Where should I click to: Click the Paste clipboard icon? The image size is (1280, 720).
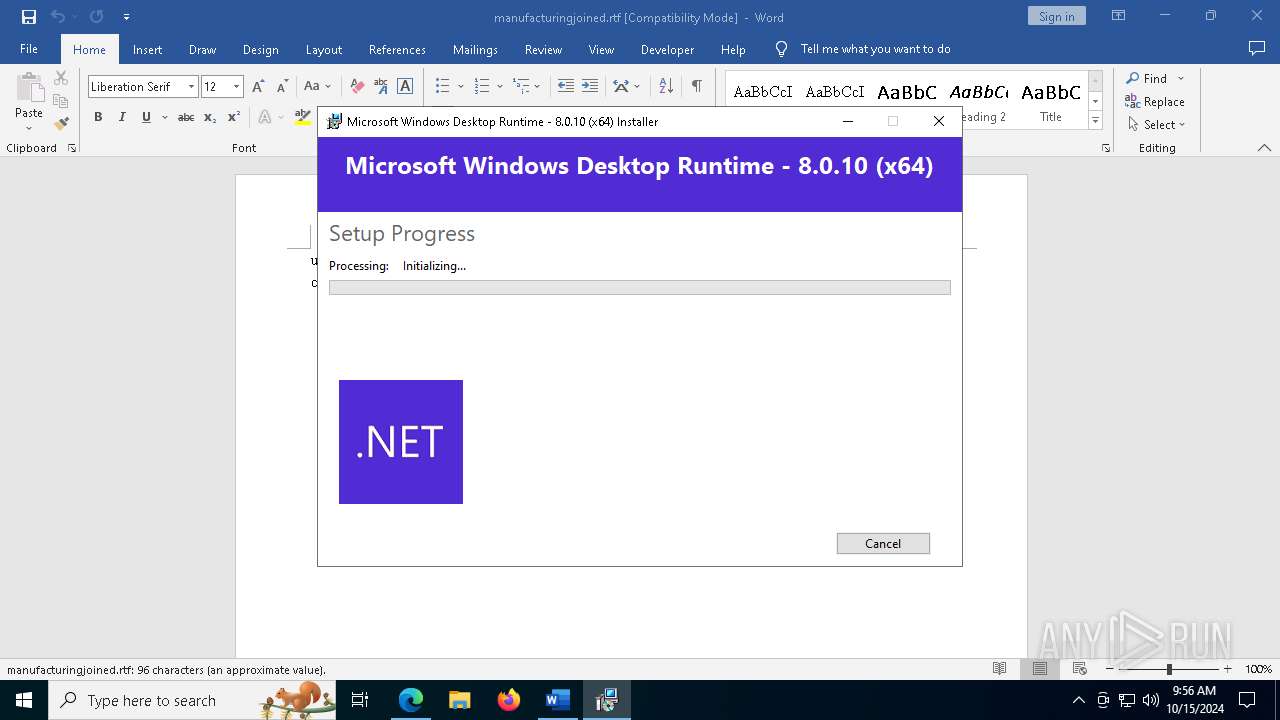pyautogui.click(x=29, y=88)
